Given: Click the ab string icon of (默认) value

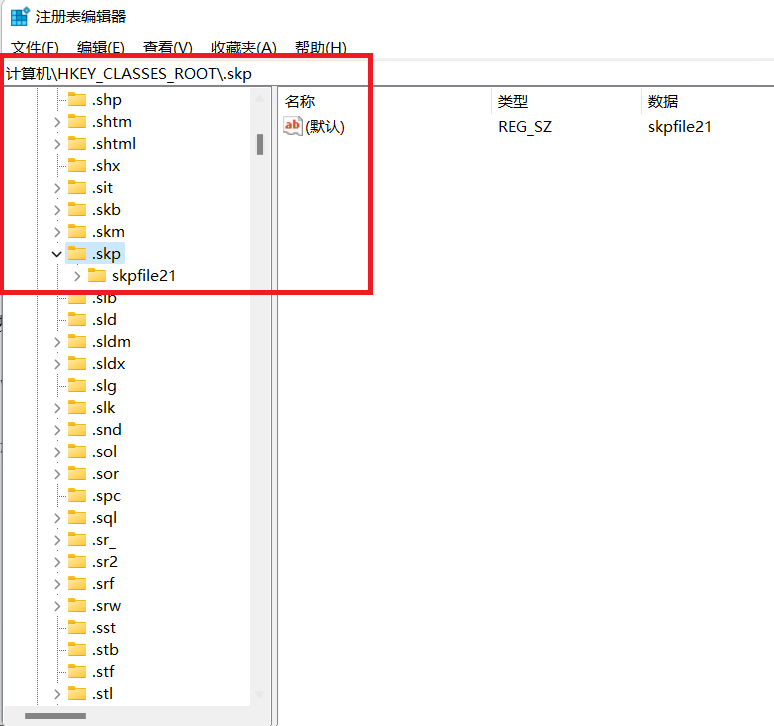Looking at the screenshot, I should click(x=293, y=126).
